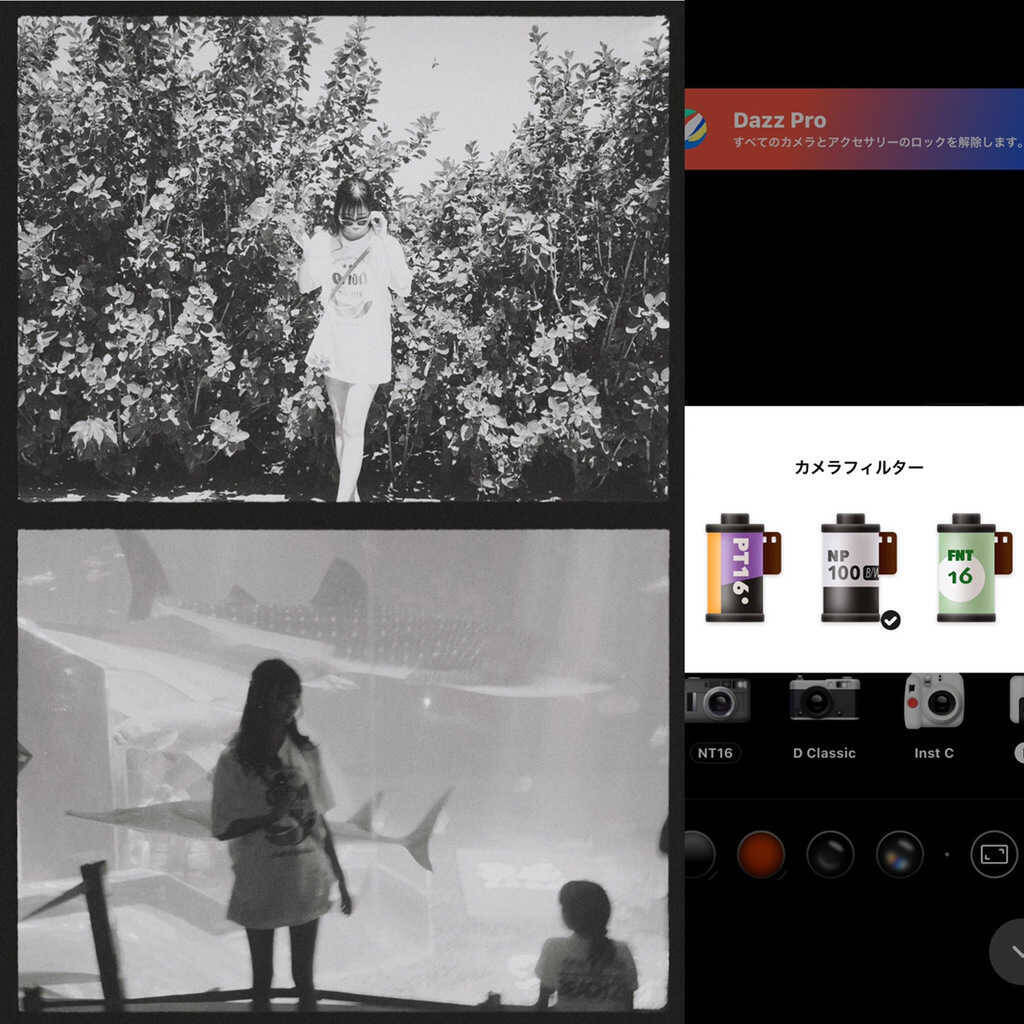Viewport: 1024px width, 1024px height.
Task: Click the カメラフィルター heading
Action: pyautogui.click(x=858, y=467)
